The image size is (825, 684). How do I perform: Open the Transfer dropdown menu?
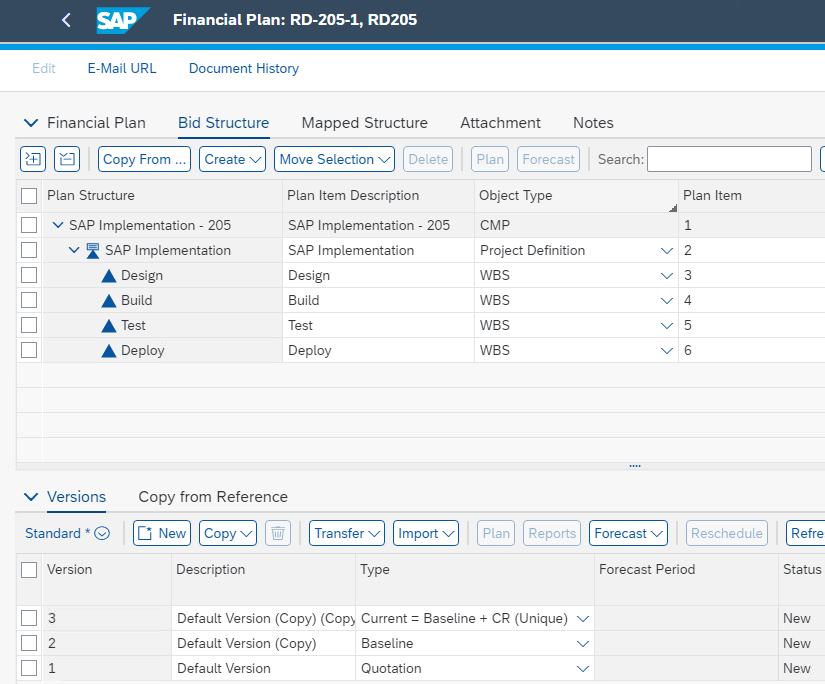(x=347, y=533)
